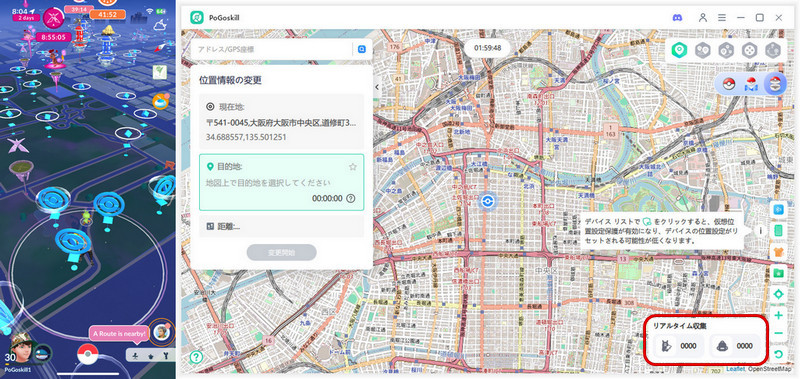Select the green teleport mode icon

(x=679, y=50)
